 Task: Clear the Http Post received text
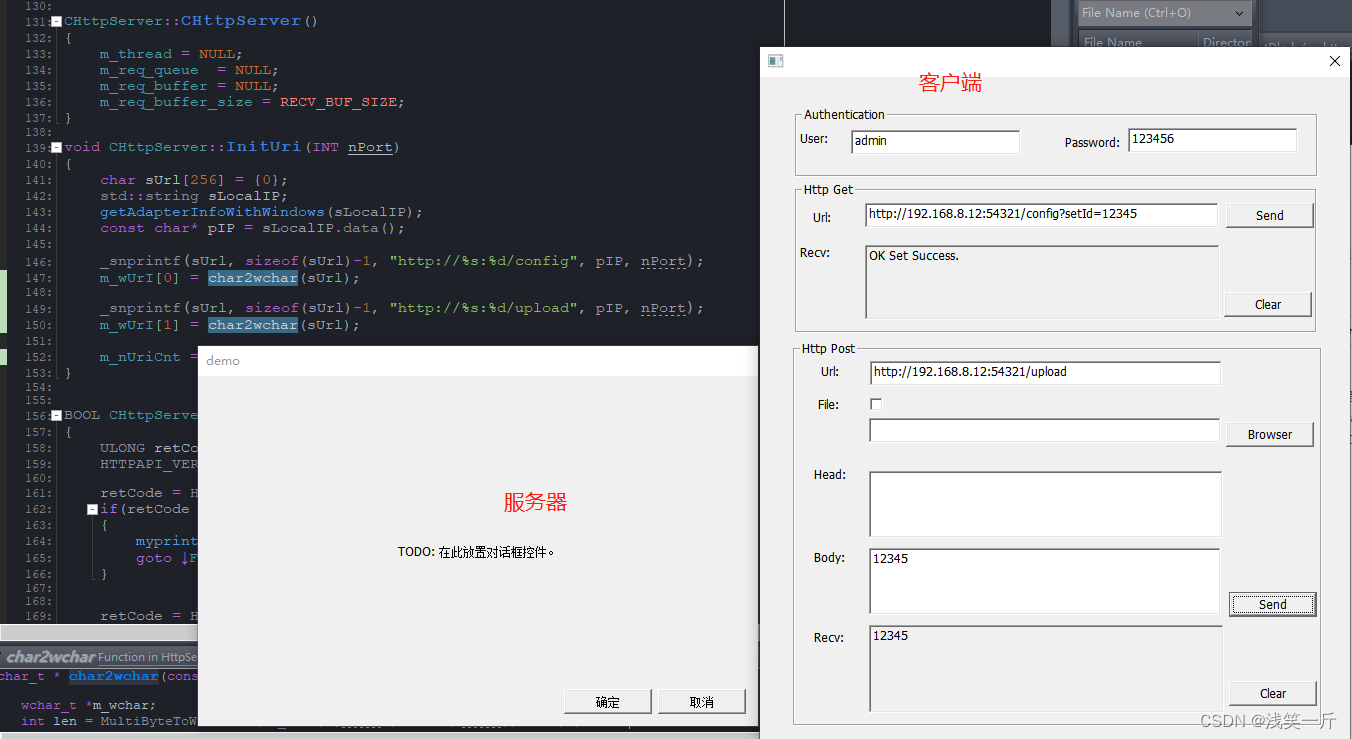tap(1272, 693)
